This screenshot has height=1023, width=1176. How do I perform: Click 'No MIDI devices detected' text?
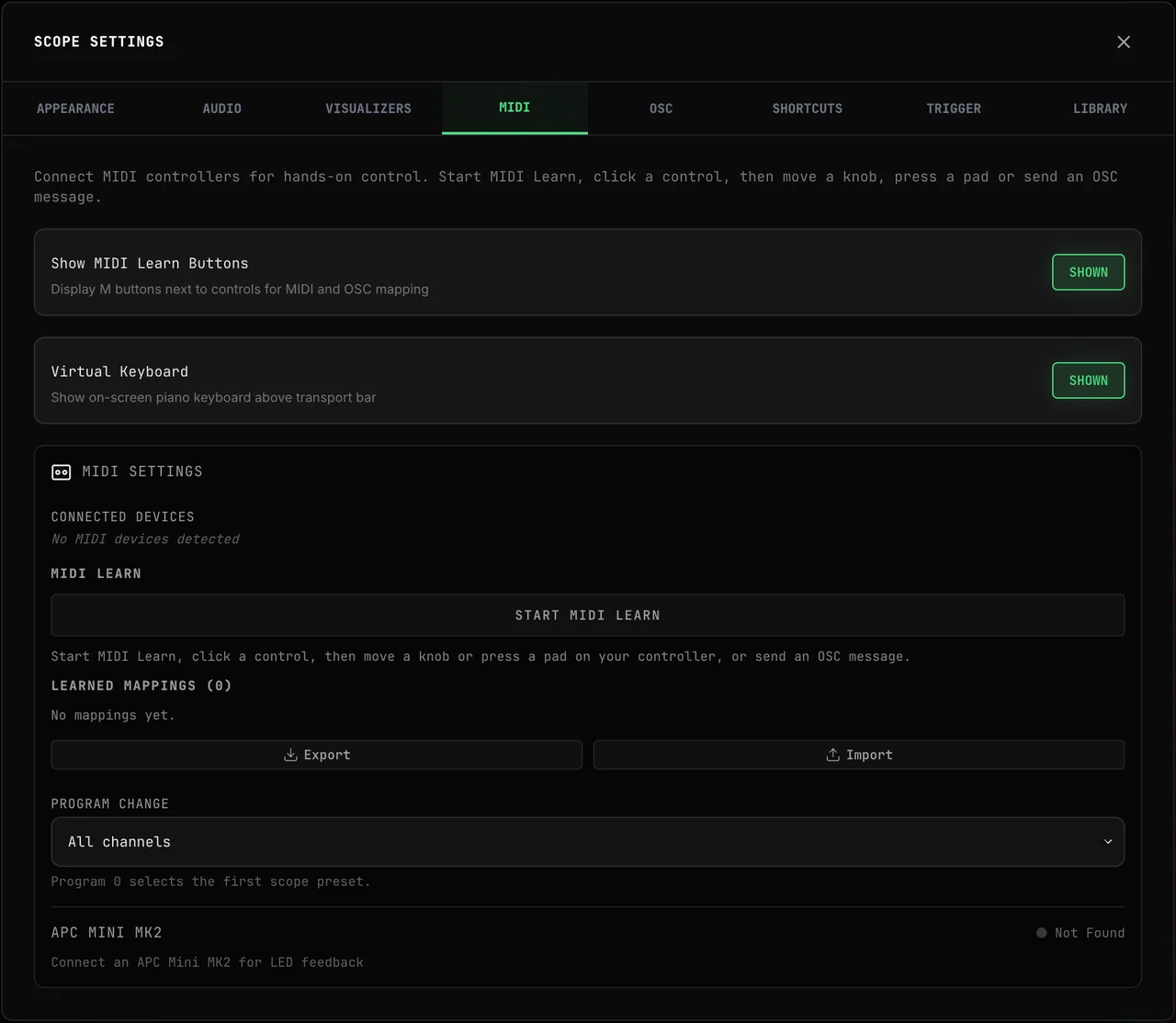[145, 540]
